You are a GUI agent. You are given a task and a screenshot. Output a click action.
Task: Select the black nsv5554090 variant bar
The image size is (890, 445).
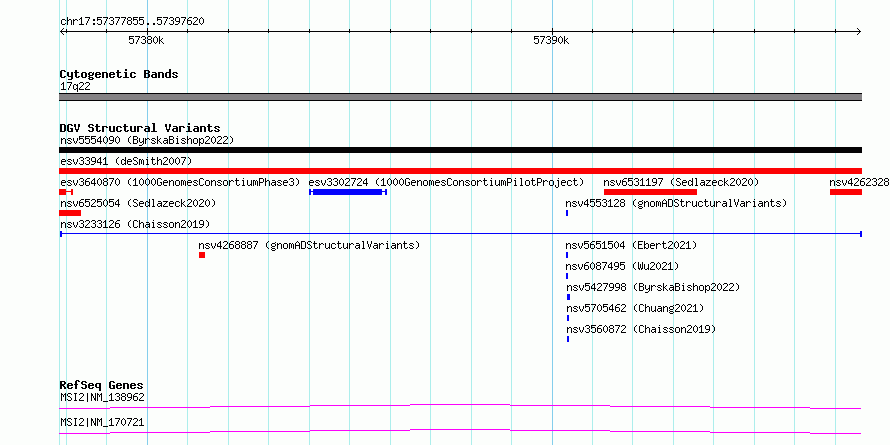coord(460,150)
